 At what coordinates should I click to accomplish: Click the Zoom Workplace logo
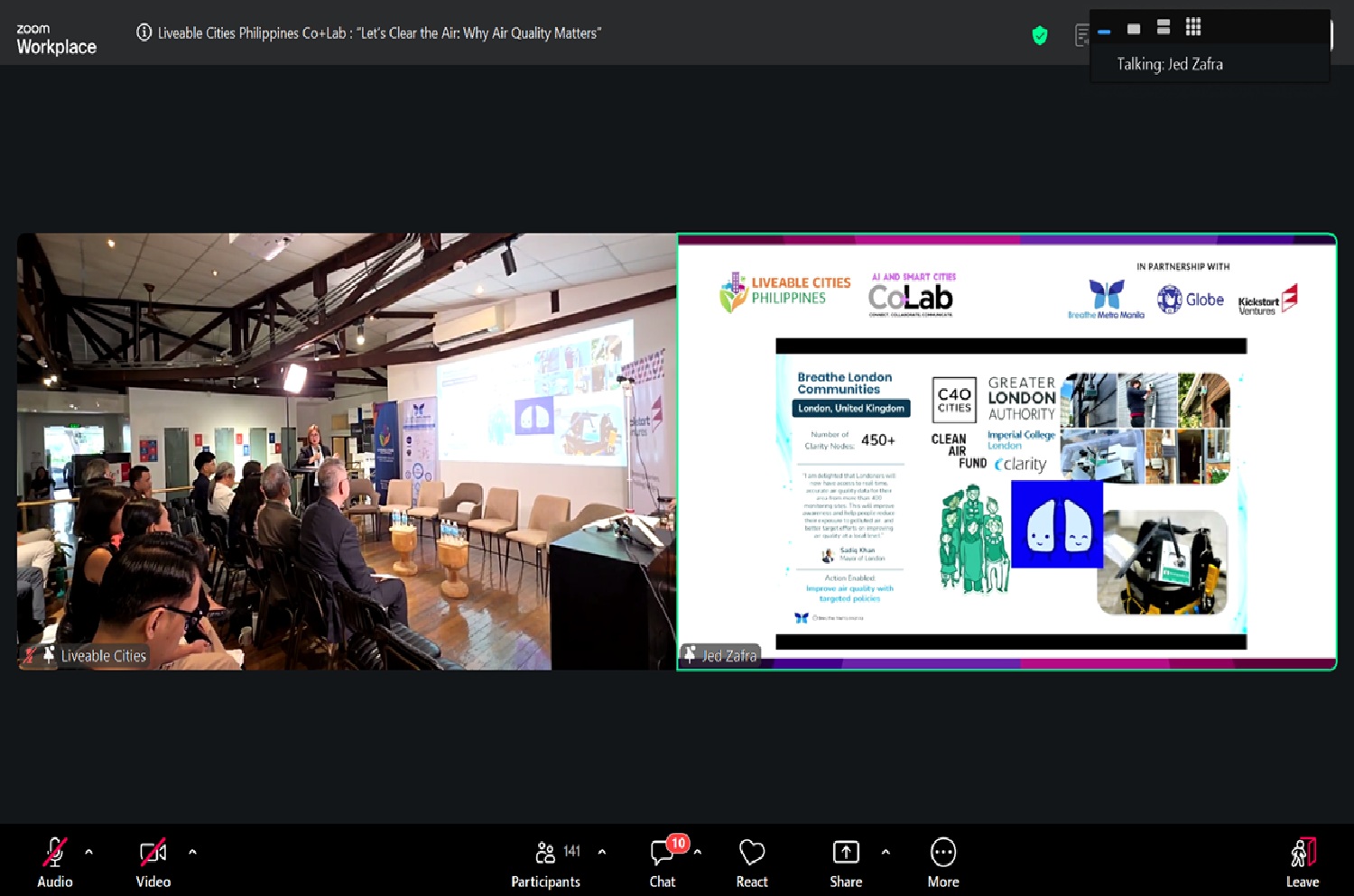(x=56, y=40)
